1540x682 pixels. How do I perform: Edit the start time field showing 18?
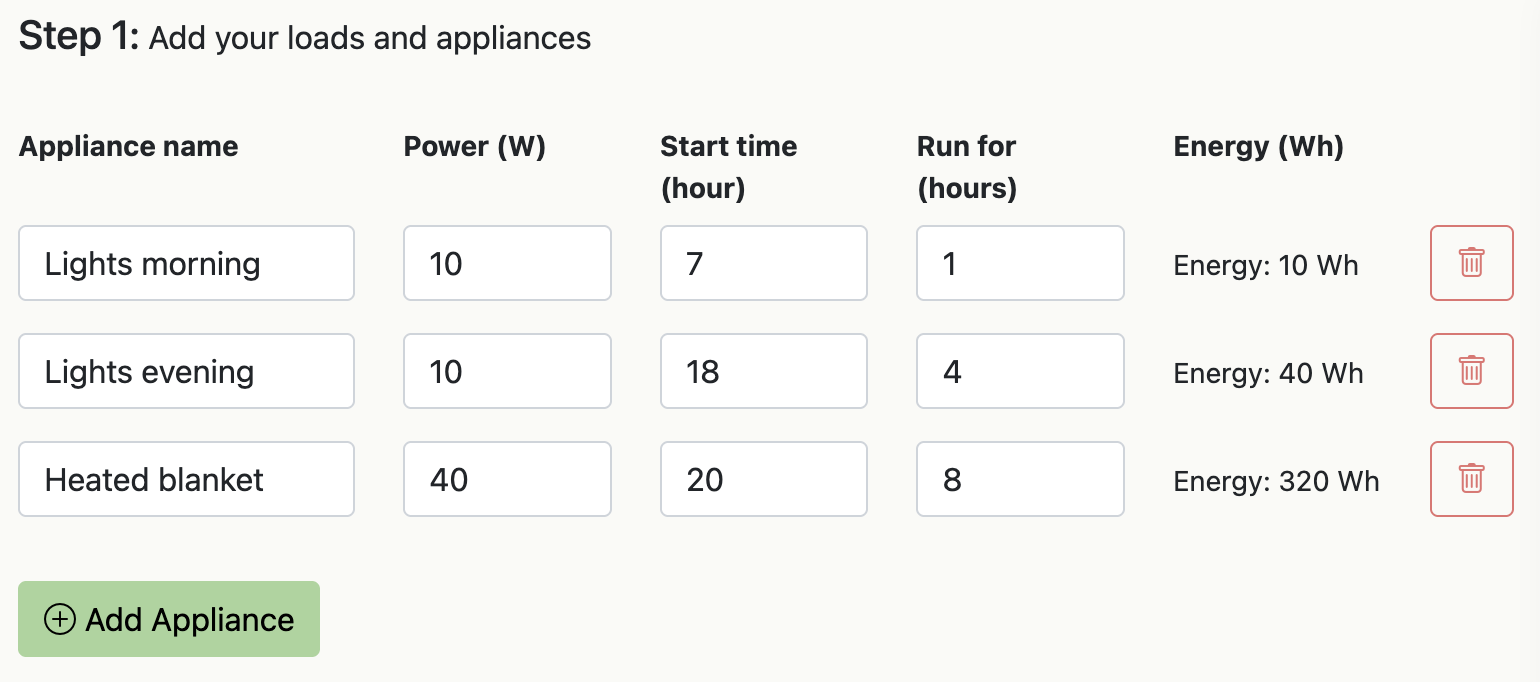click(x=763, y=371)
